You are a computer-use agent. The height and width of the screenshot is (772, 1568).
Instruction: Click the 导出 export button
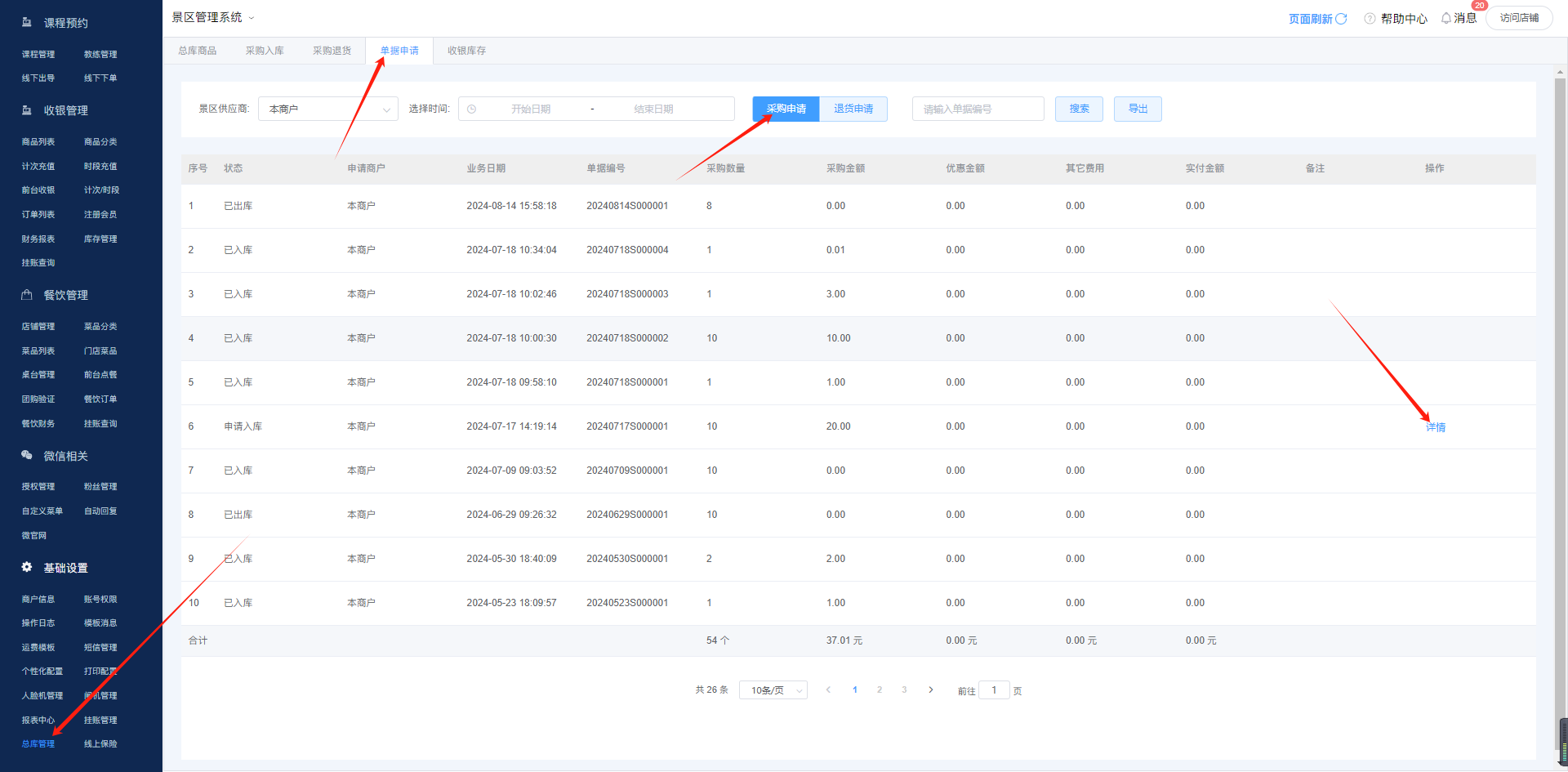1138,109
